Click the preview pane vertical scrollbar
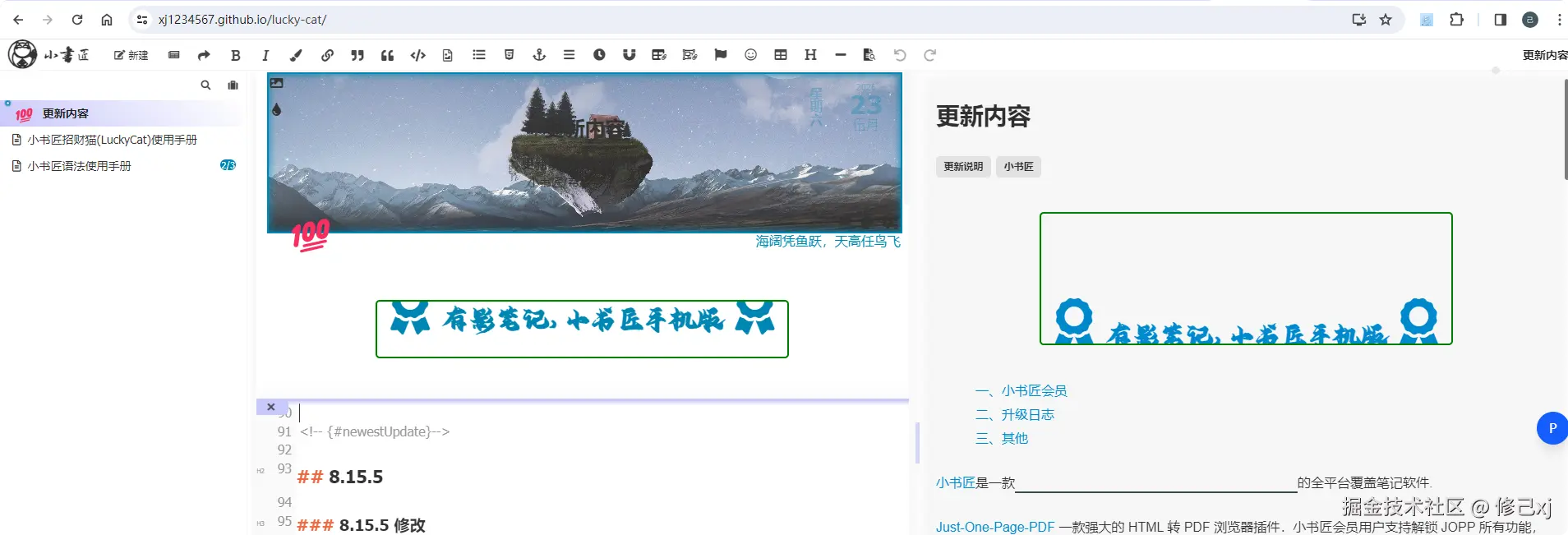Screen dimensions: 1568x535 coord(1566,129)
